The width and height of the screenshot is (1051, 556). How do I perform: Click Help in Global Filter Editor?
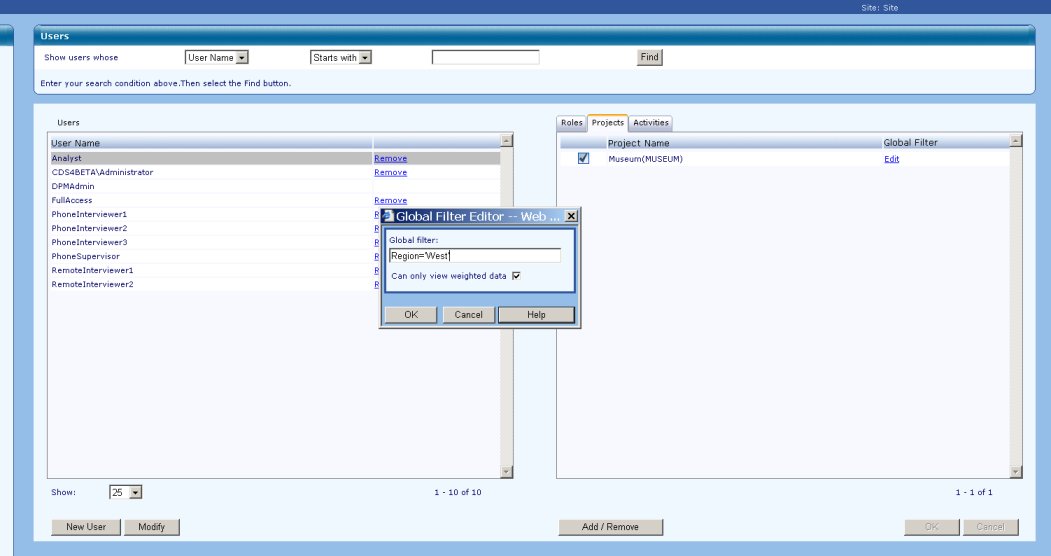pos(536,315)
